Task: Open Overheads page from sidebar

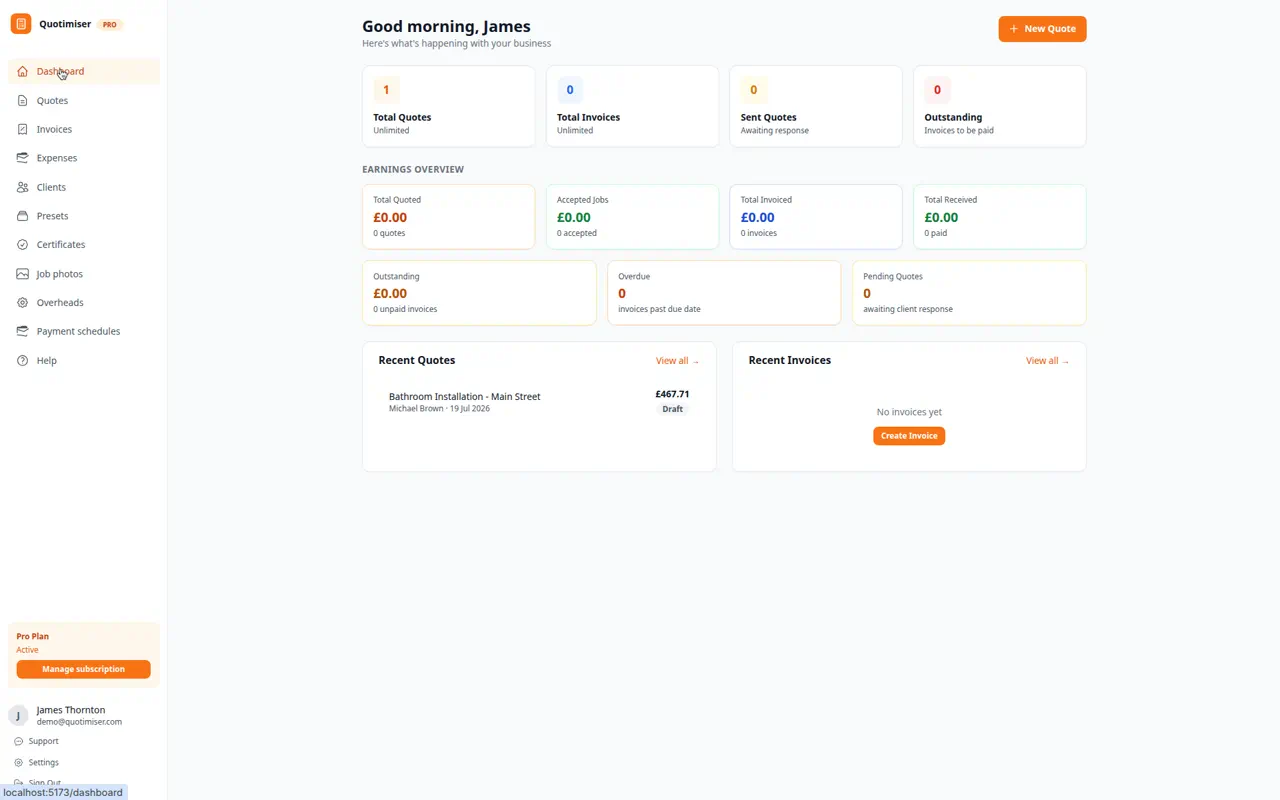Action: 84,302
